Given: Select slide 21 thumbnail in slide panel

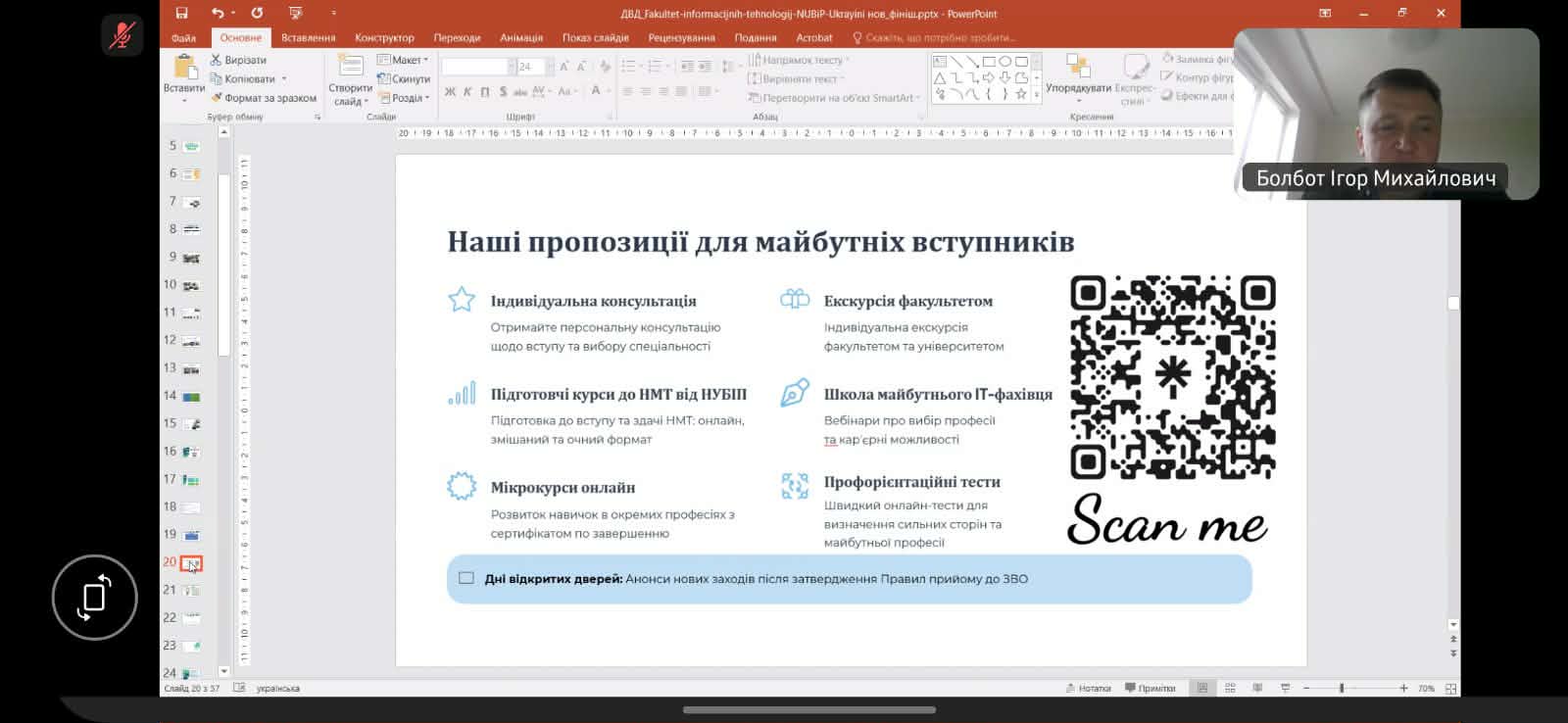Looking at the screenshot, I should 191,591.
